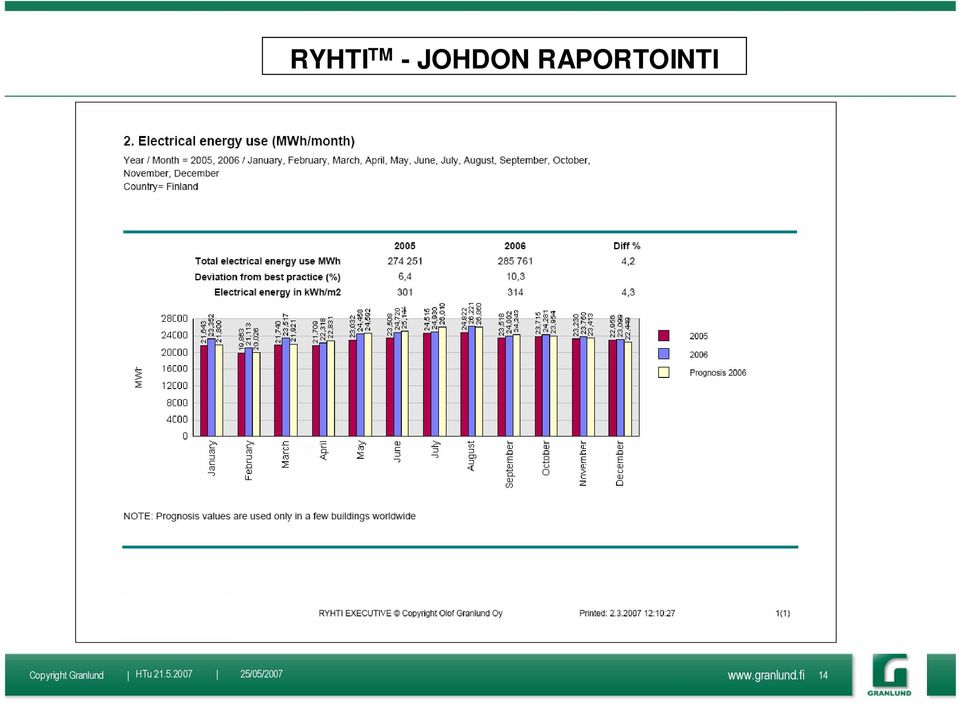Click Diff % value 4,2
This screenshot has width=959, height=714.
pyautogui.click(x=628, y=261)
